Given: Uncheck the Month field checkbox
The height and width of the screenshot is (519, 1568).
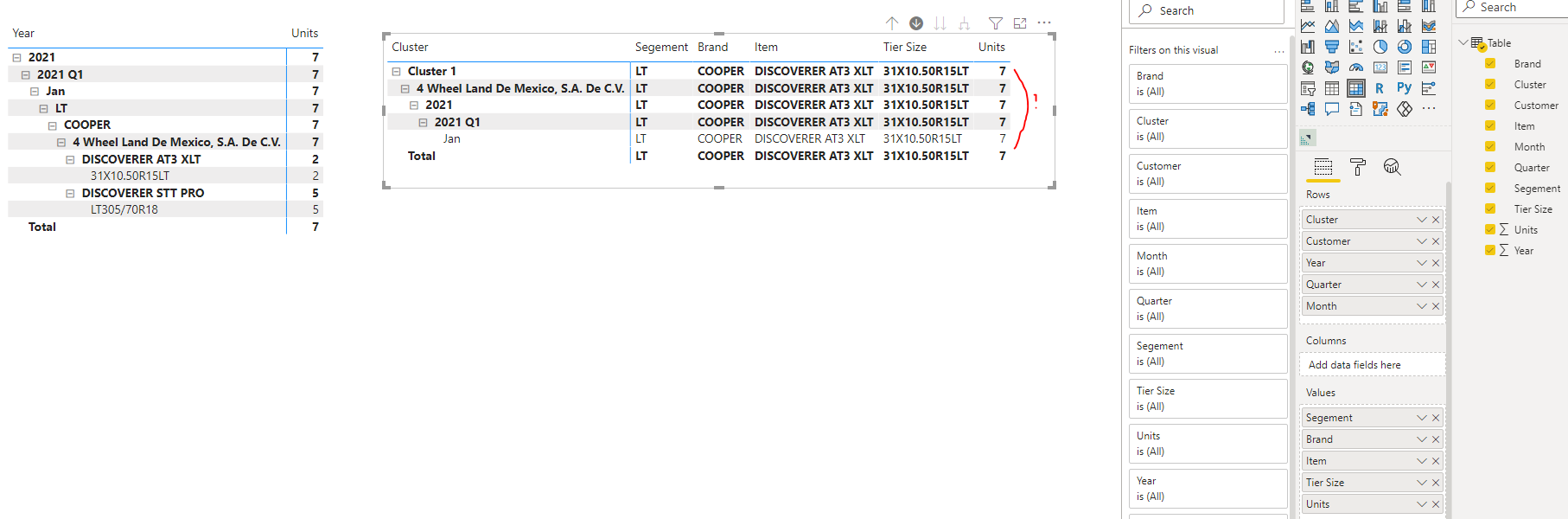Looking at the screenshot, I should click(1490, 146).
